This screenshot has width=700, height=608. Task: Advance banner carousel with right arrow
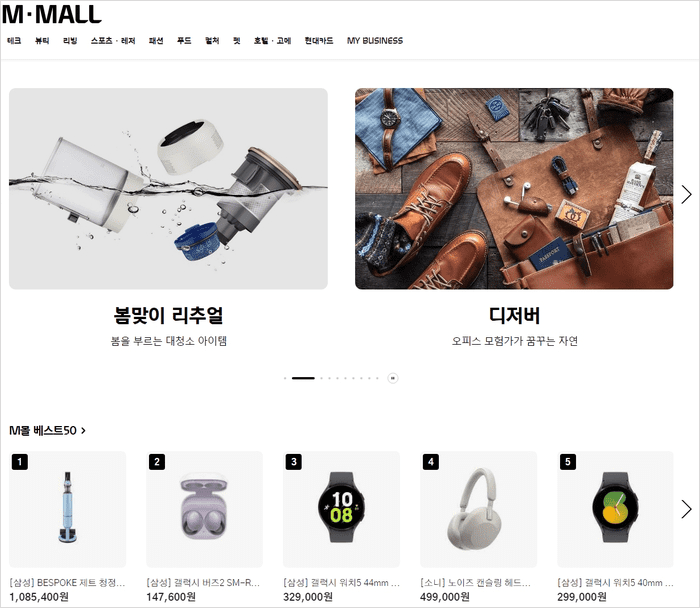point(686,195)
